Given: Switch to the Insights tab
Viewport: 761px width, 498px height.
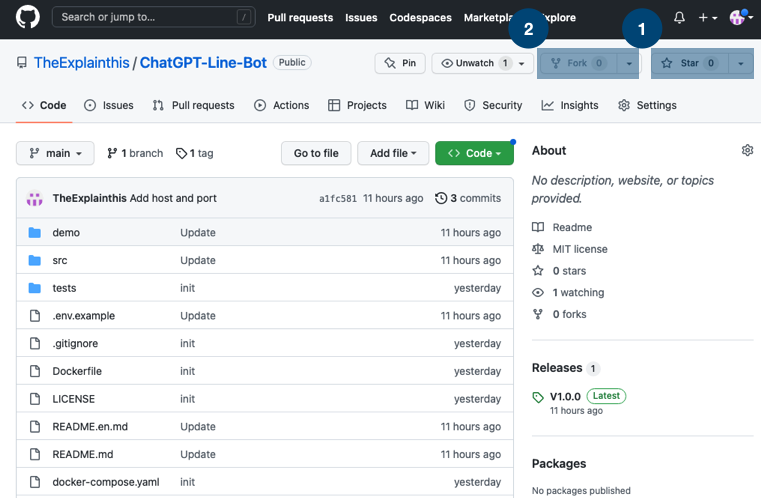Looking at the screenshot, I should [x=570, y=105].
